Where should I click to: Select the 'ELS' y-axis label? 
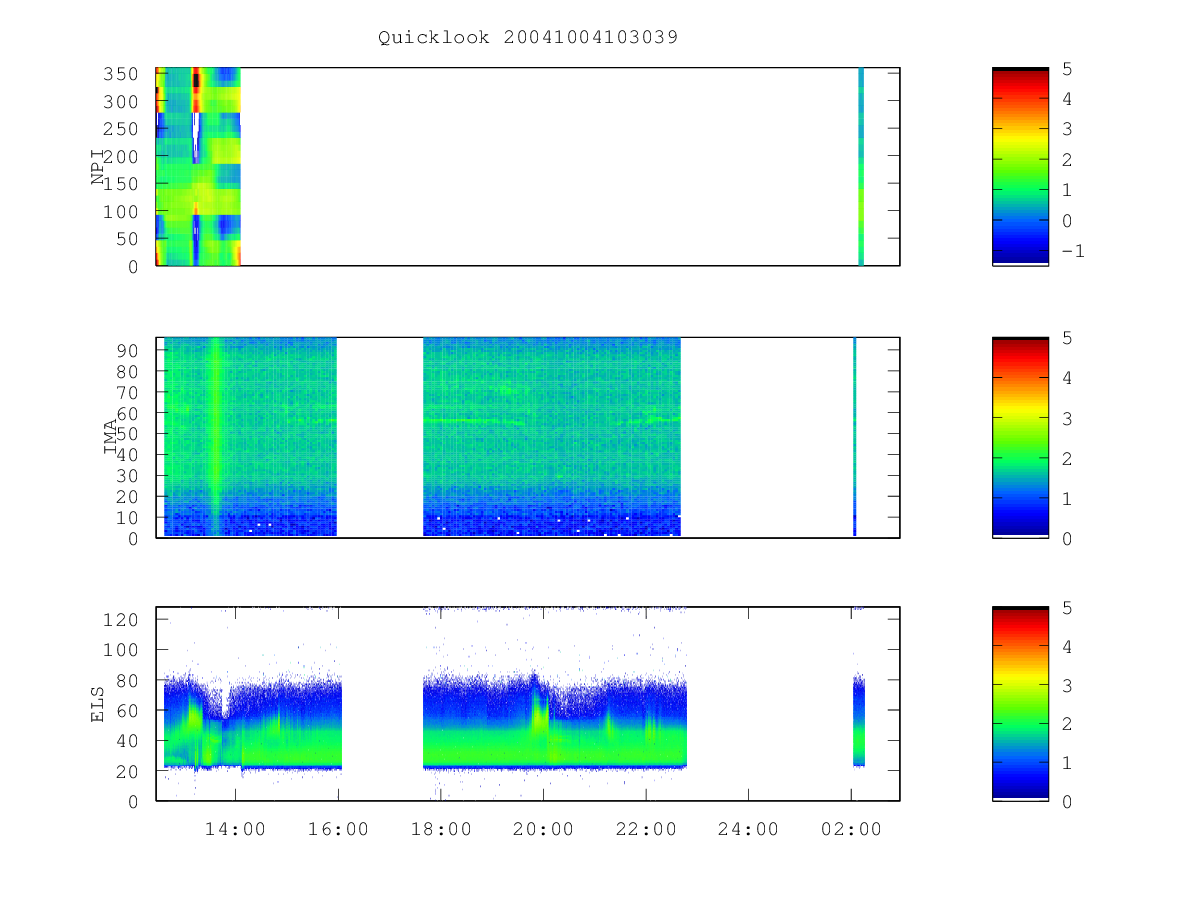pos(99,703)
